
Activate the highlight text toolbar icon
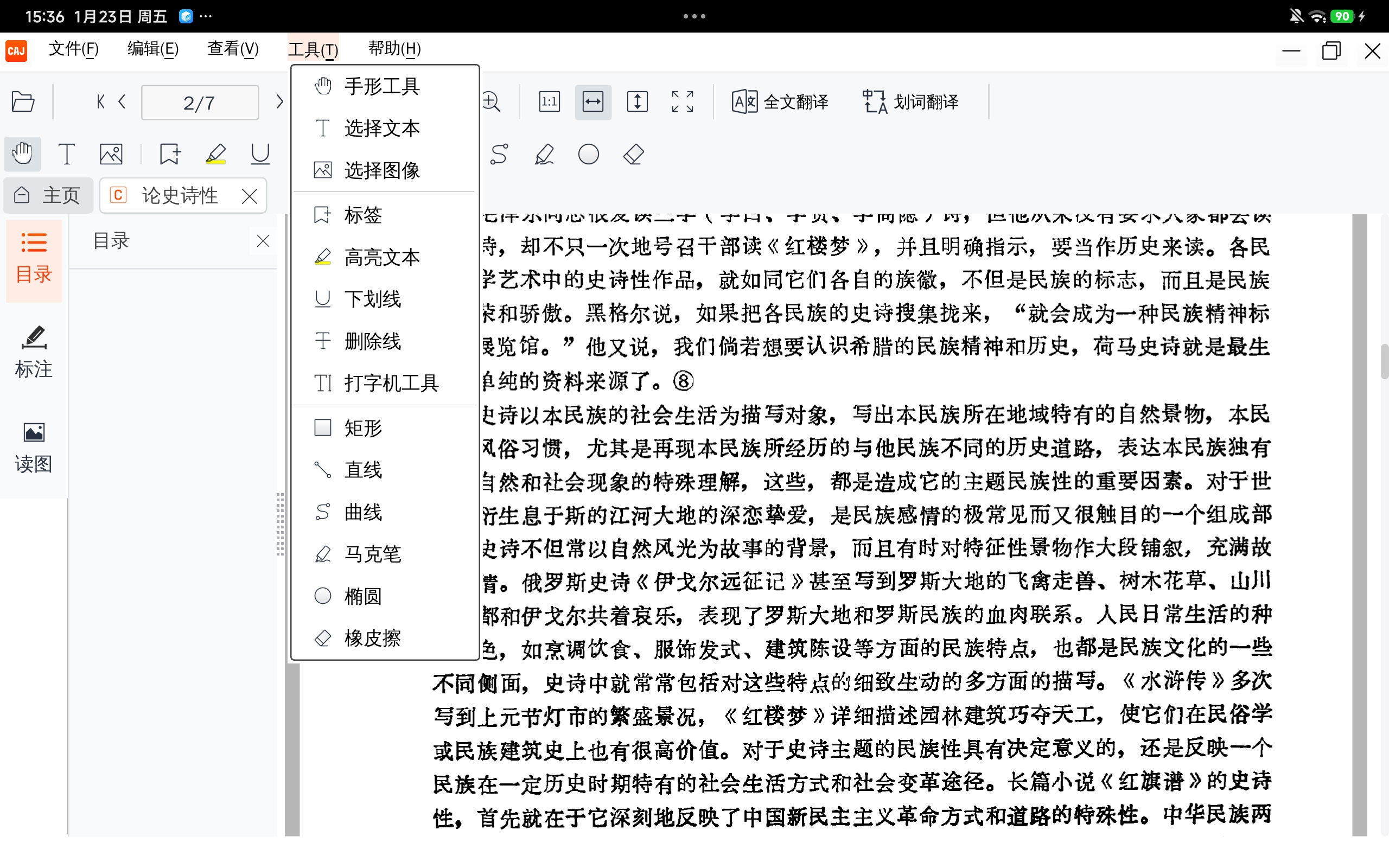[x=216, y=154]
